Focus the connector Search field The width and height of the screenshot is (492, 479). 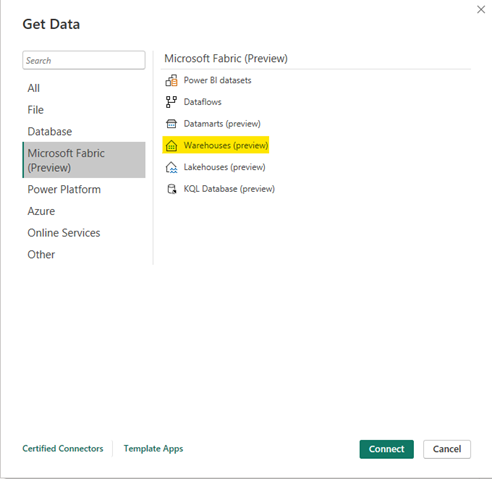point(84,60)
